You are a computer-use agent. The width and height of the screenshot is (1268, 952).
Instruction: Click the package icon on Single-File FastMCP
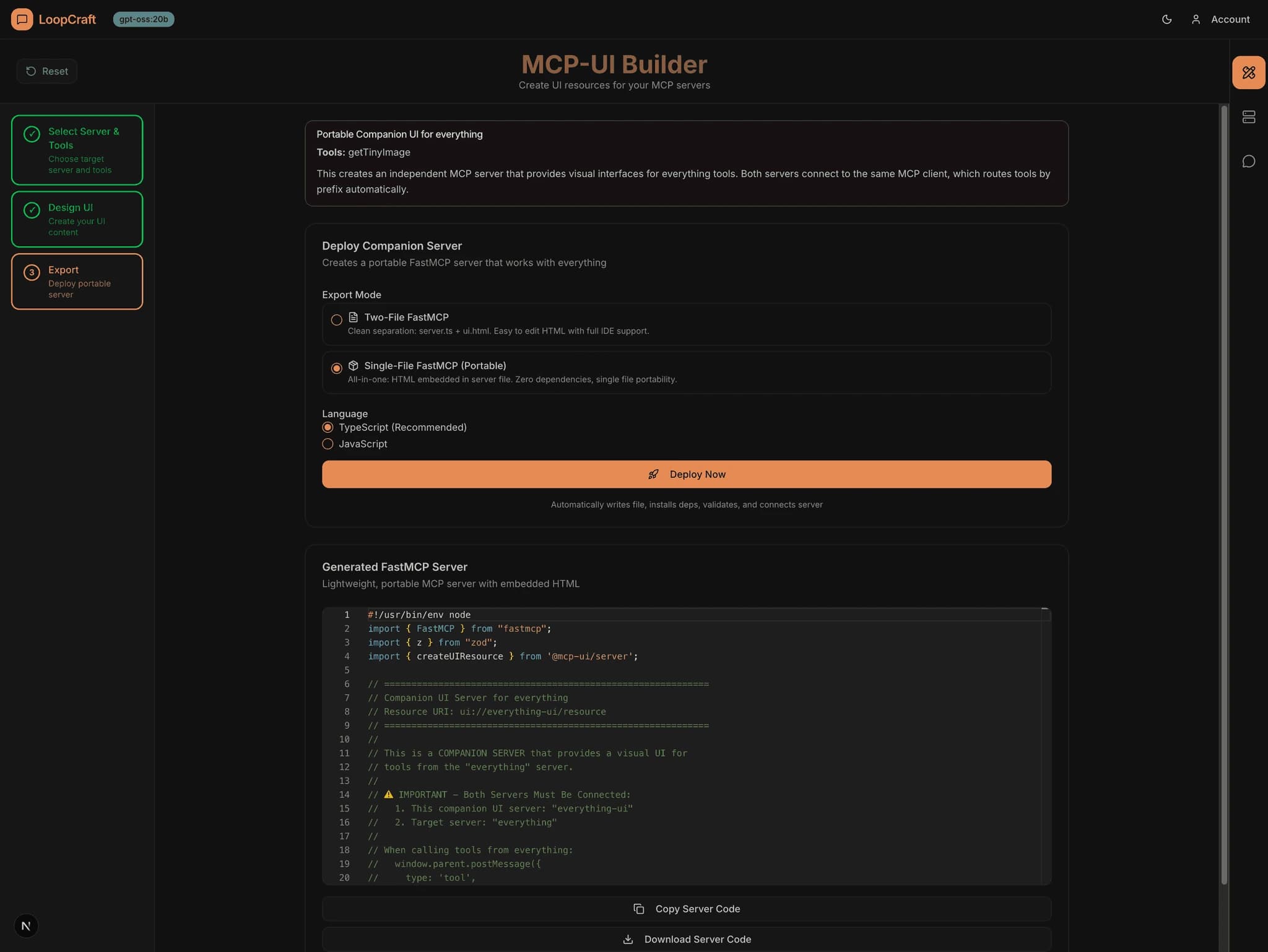click(354, 366)
